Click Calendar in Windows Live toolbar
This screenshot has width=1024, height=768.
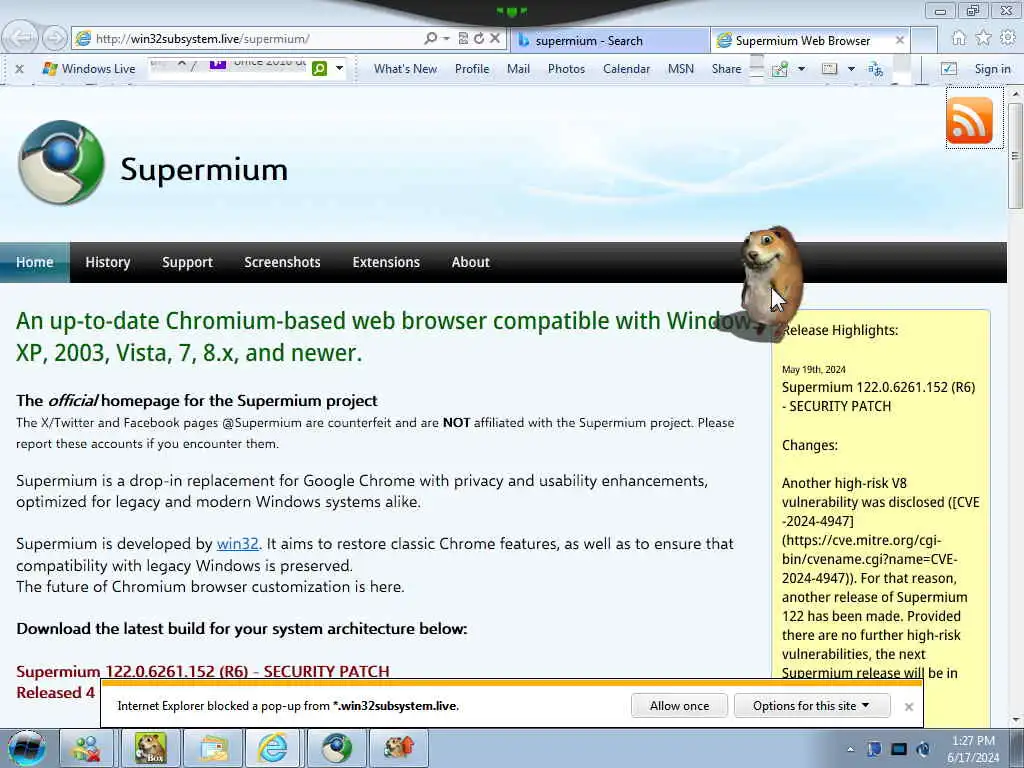coord(626,69)
